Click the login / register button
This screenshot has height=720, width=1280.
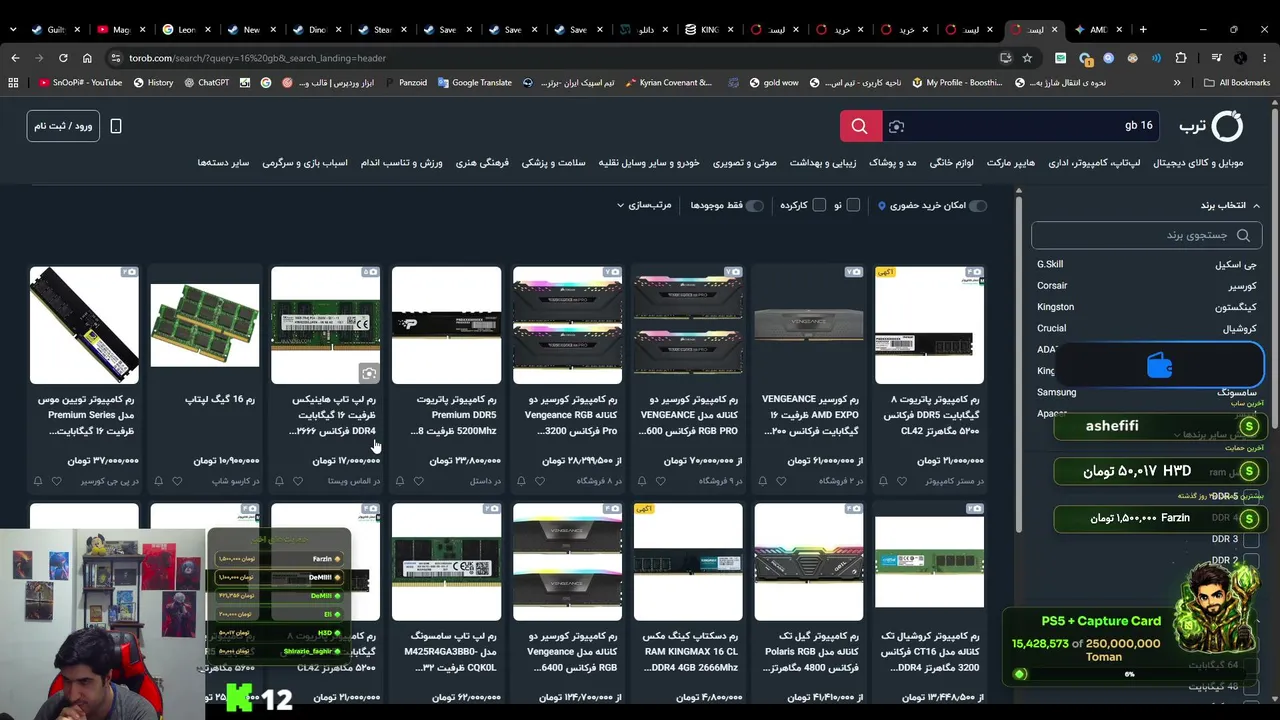[63, 126]
